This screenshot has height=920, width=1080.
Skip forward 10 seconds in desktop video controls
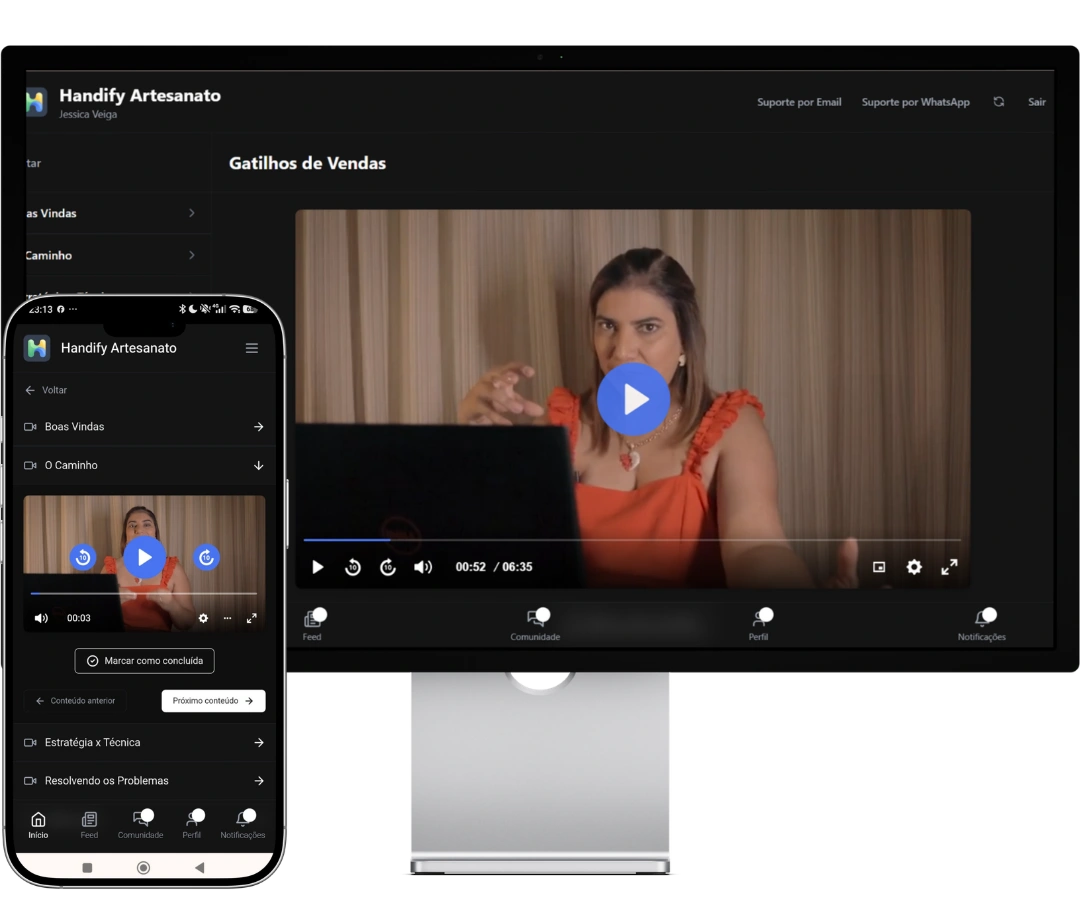point(388,567)
